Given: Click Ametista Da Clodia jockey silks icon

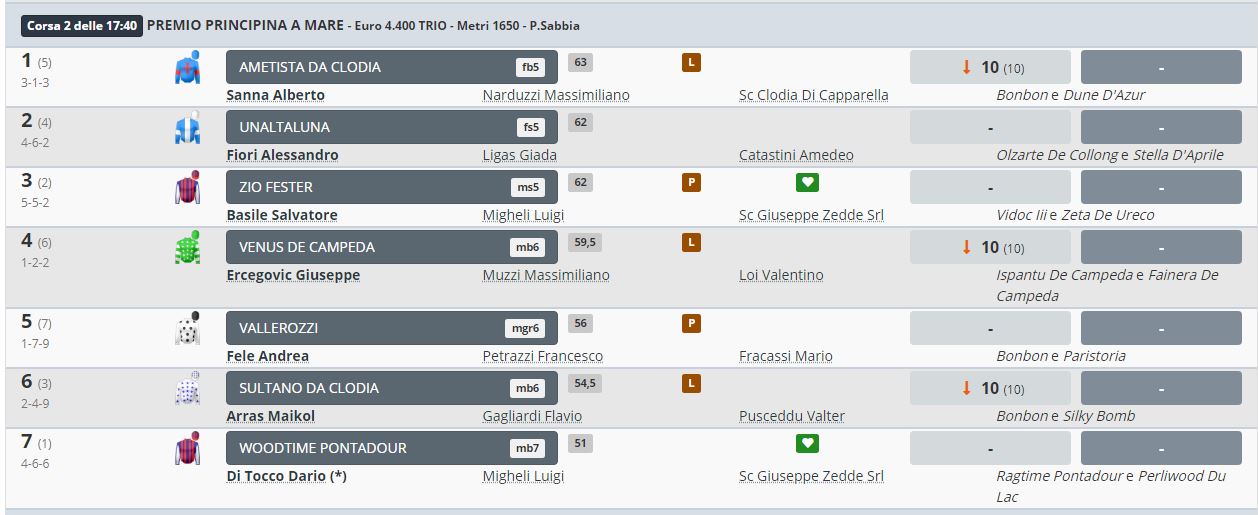Looking at the screenshot, I should [187, 68].
